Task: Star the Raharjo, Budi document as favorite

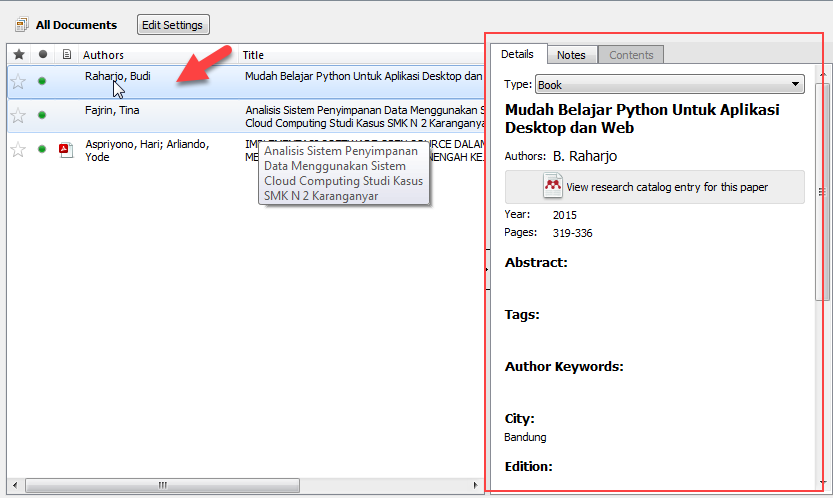Action: coord(18,82)
